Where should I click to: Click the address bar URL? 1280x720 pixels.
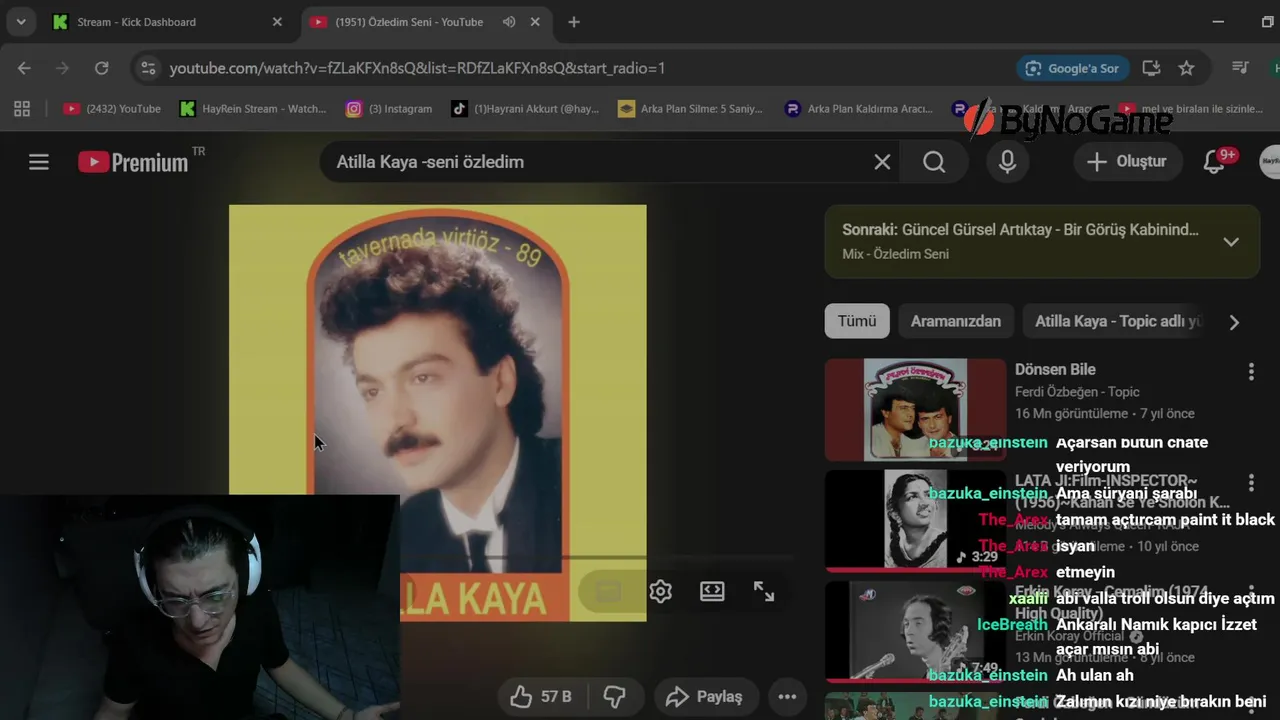pos(417,68)
